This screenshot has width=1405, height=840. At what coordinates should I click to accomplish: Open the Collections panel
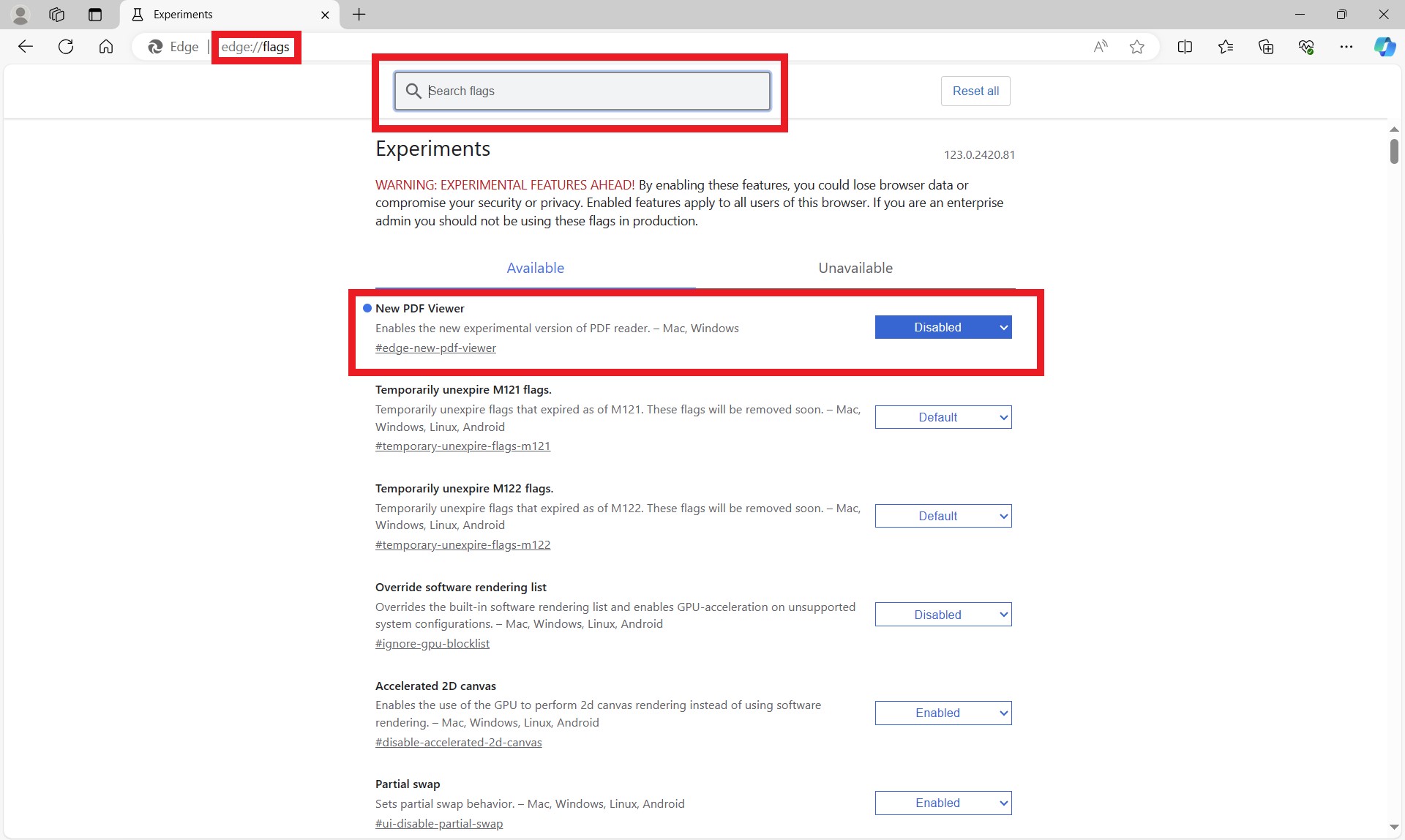tap(1266, 46)
